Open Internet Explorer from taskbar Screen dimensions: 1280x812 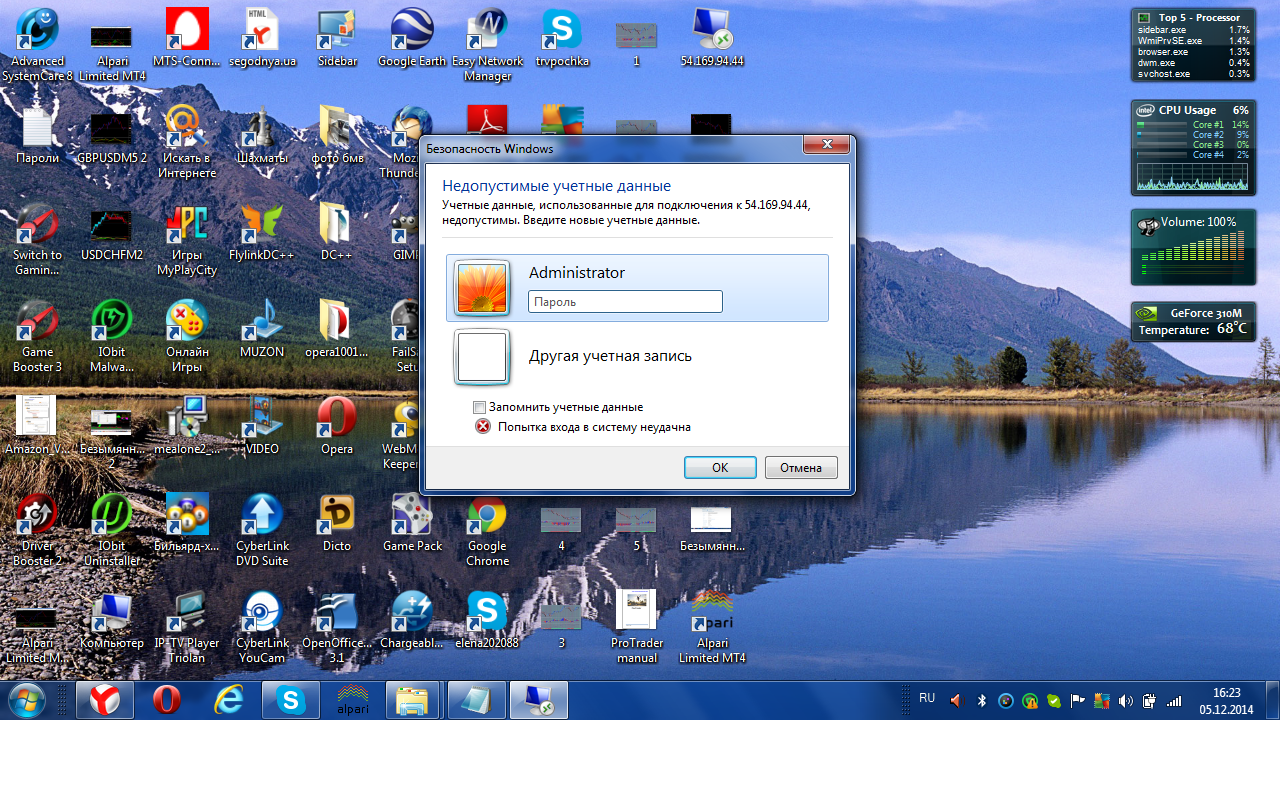(229, 701)
